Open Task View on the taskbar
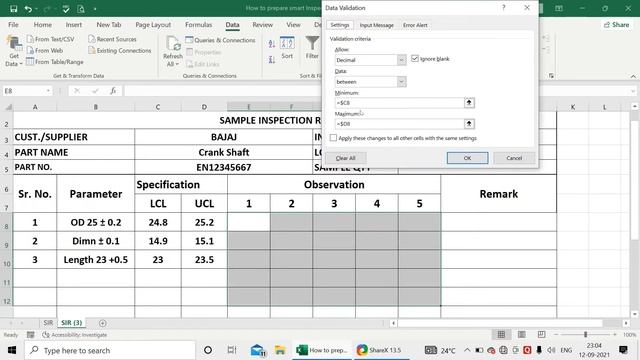Screen dimensions: 640x360 click(x=231, y=350)
